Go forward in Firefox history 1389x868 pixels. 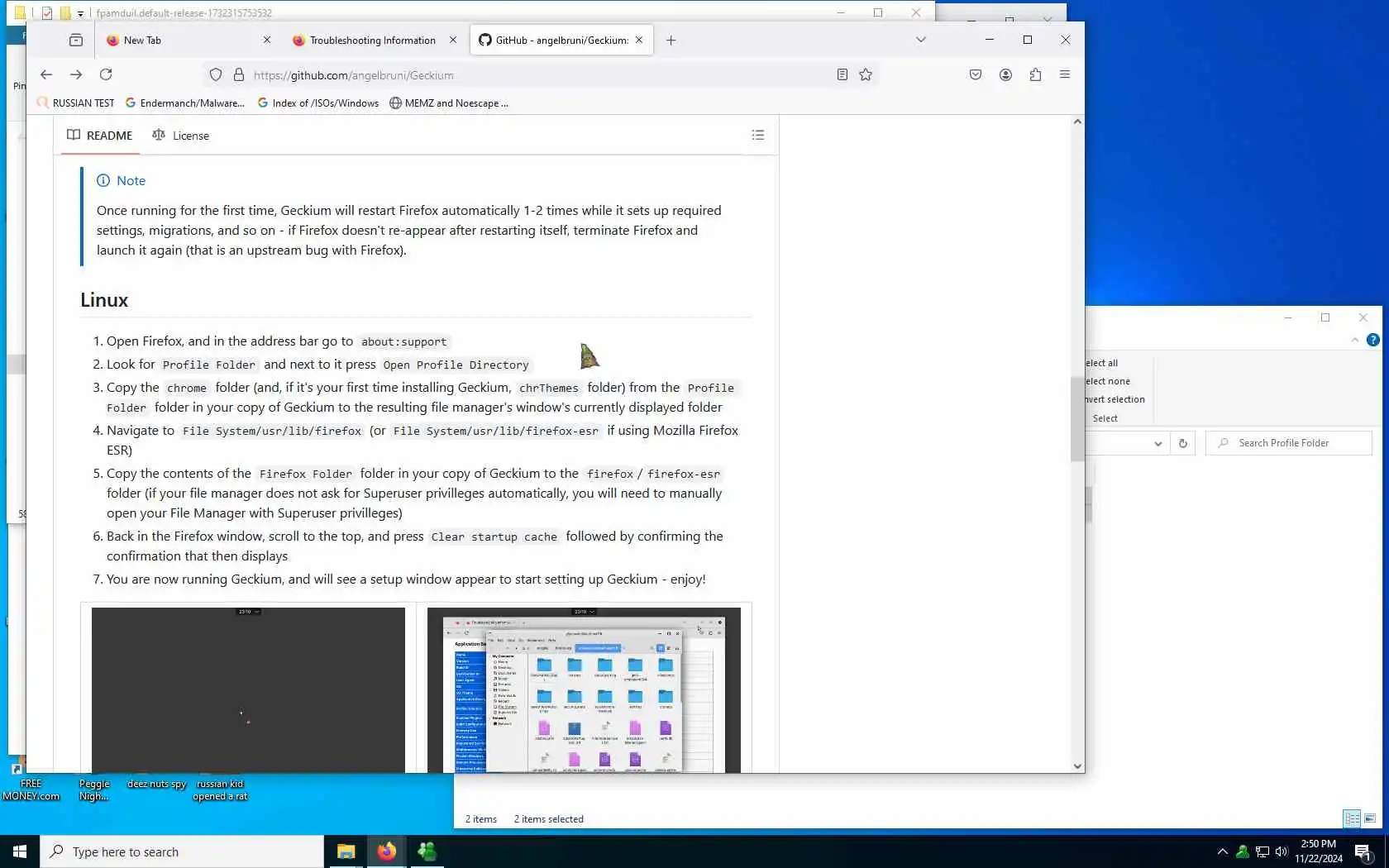pos(76,74)
